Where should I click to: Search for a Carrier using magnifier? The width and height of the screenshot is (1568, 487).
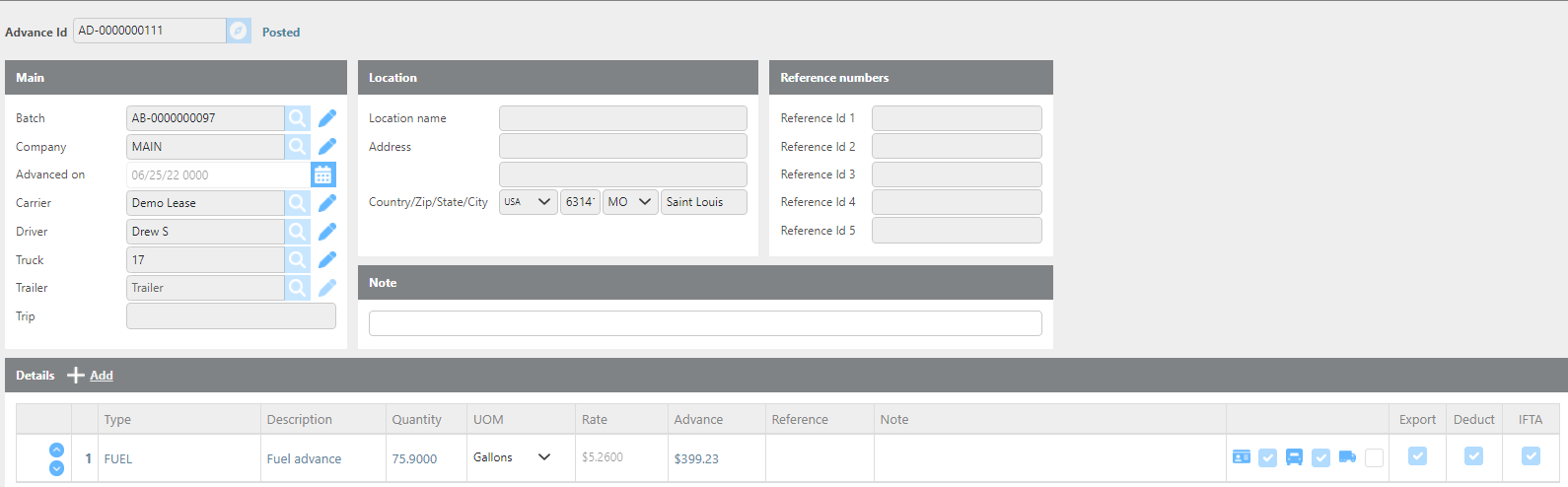tap(297, 203)
